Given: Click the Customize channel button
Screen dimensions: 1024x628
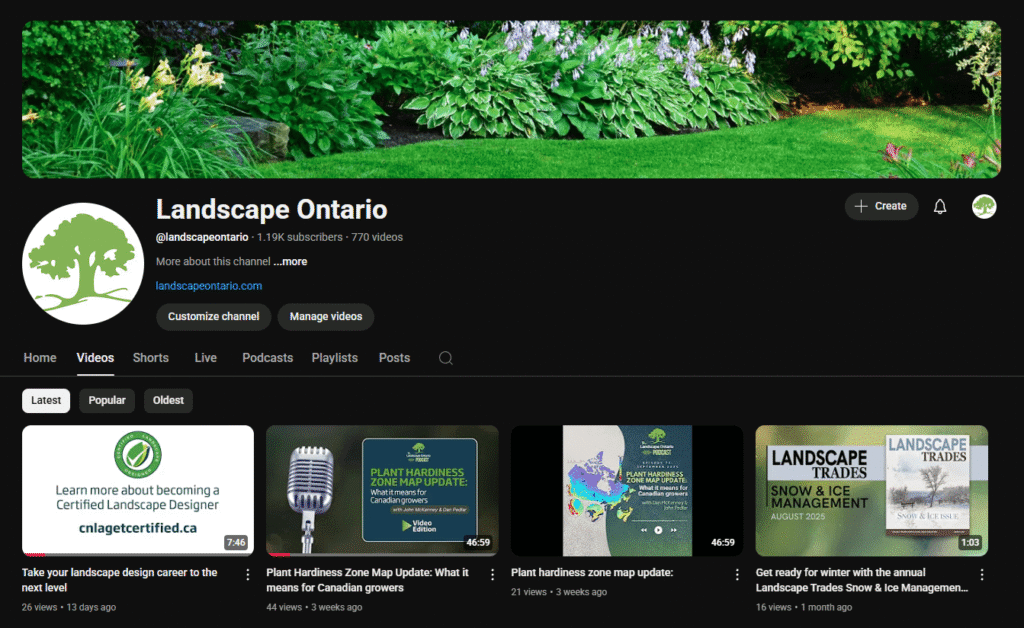Looking at the screenshot, I should 213,316.
